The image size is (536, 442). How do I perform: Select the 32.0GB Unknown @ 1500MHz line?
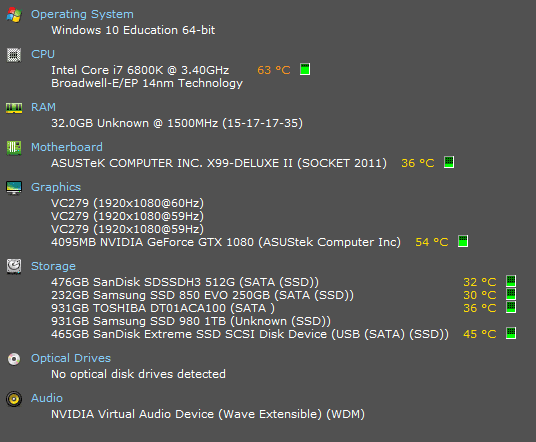177,123
